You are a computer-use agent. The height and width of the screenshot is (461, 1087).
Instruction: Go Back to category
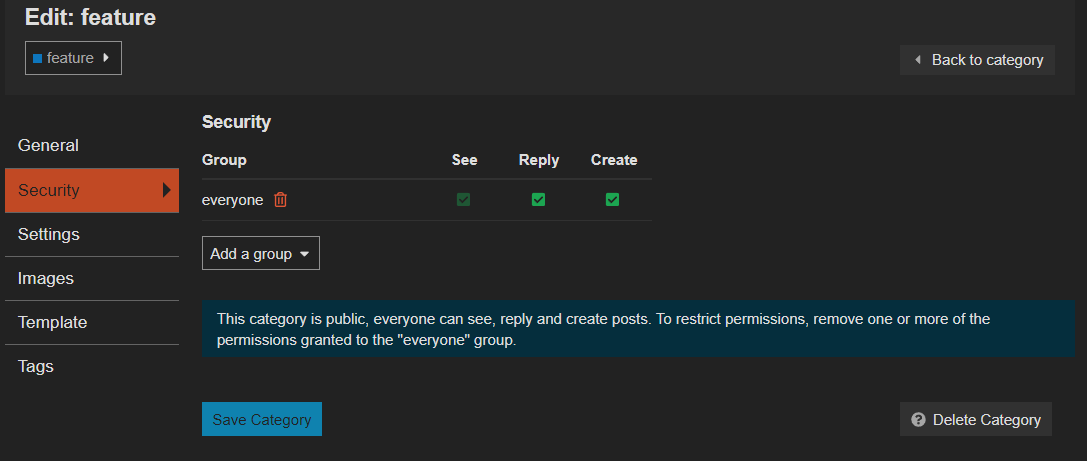click(x=977, y=60)
